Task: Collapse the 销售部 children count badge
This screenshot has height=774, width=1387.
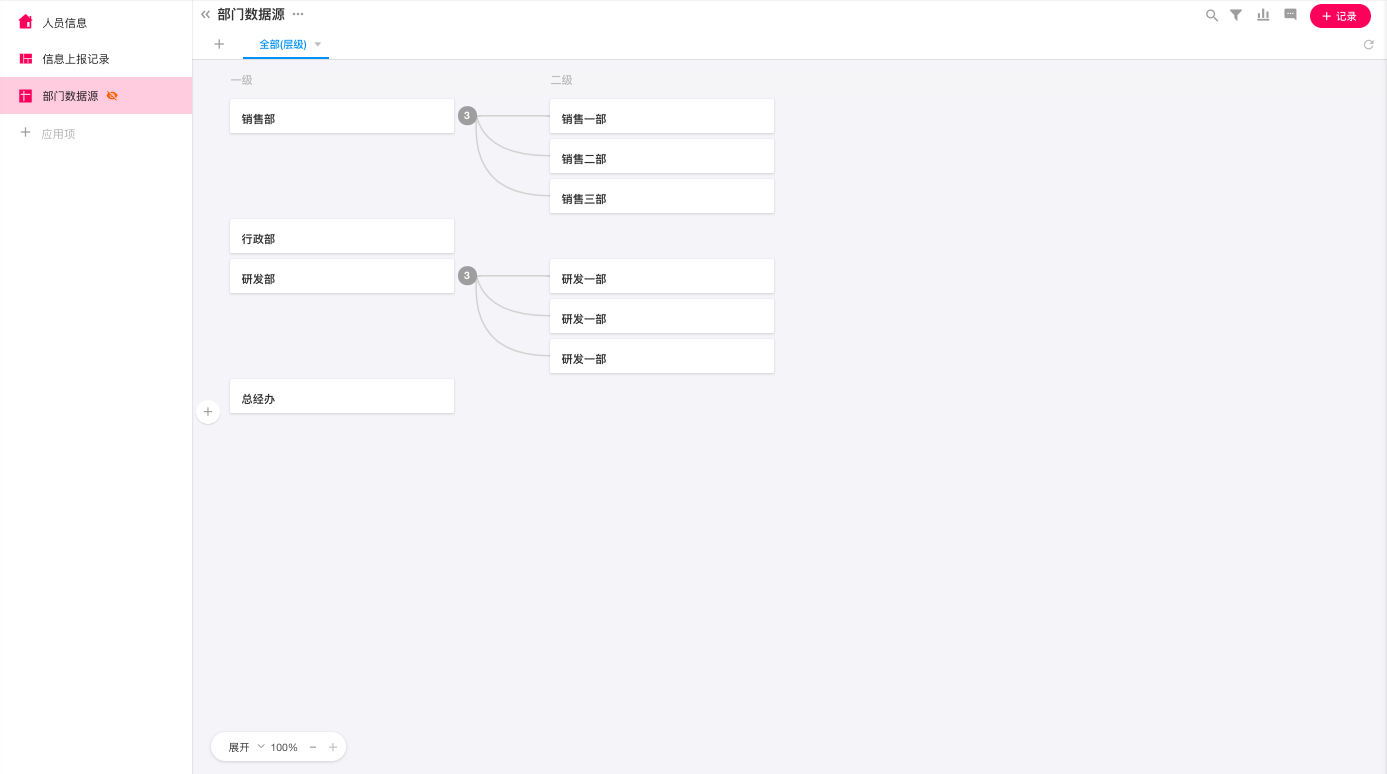Action: click(x=467, y=116)
